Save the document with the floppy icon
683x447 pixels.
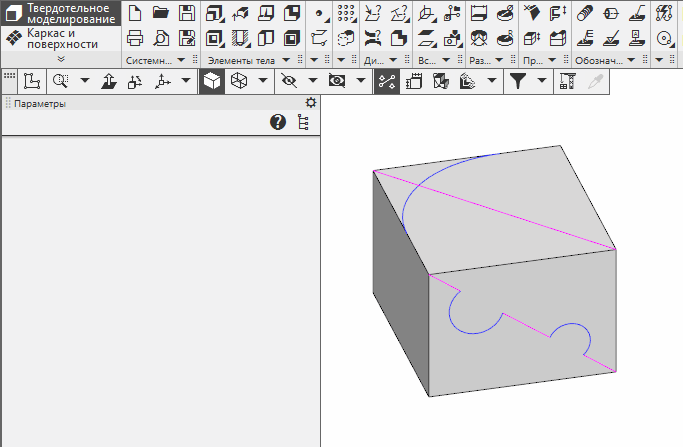(x=187, y=14)
